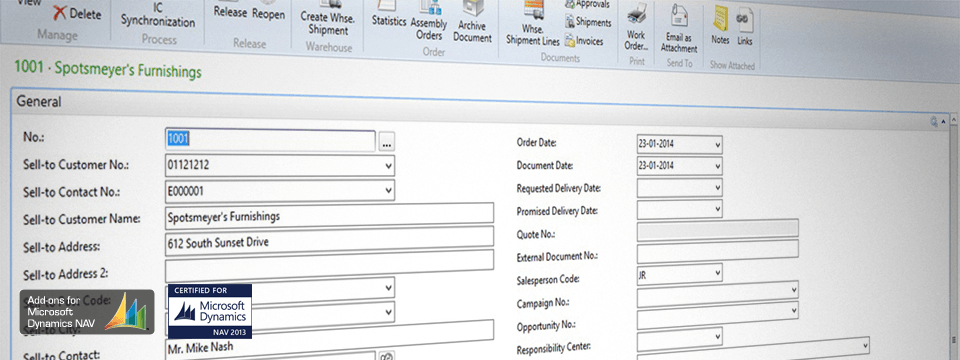Expand the Responsibility Center dropdown
The image size is (960, 360).
718,336
